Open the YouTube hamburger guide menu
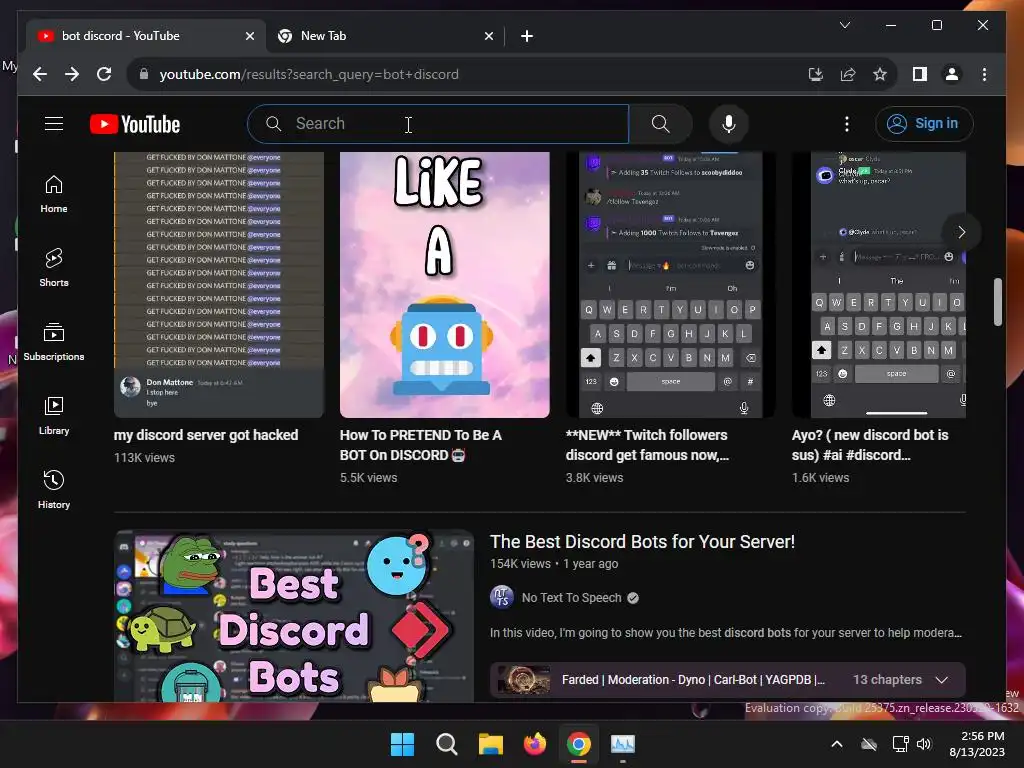Viewport: 1024px width, 768px height. pos(54,123)
